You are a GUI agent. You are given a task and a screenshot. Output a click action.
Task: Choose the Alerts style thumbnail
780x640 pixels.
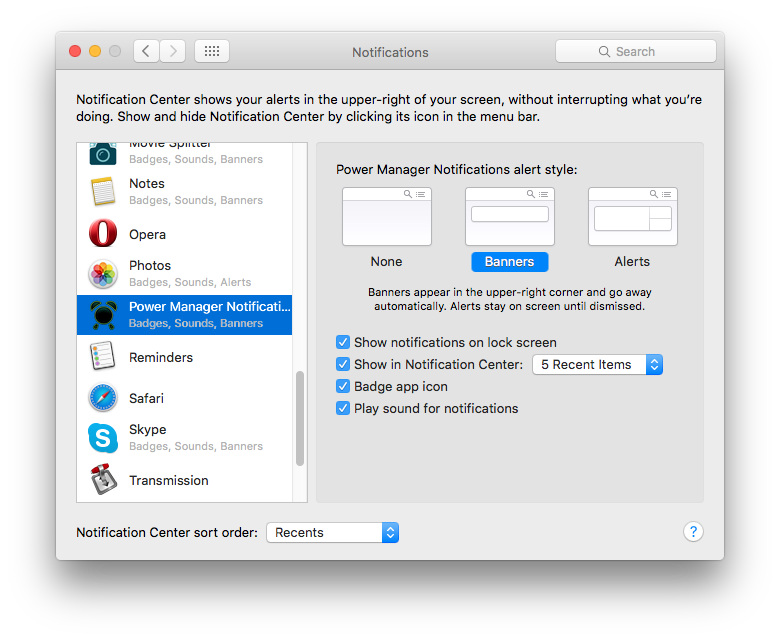(x=632, y=216)
